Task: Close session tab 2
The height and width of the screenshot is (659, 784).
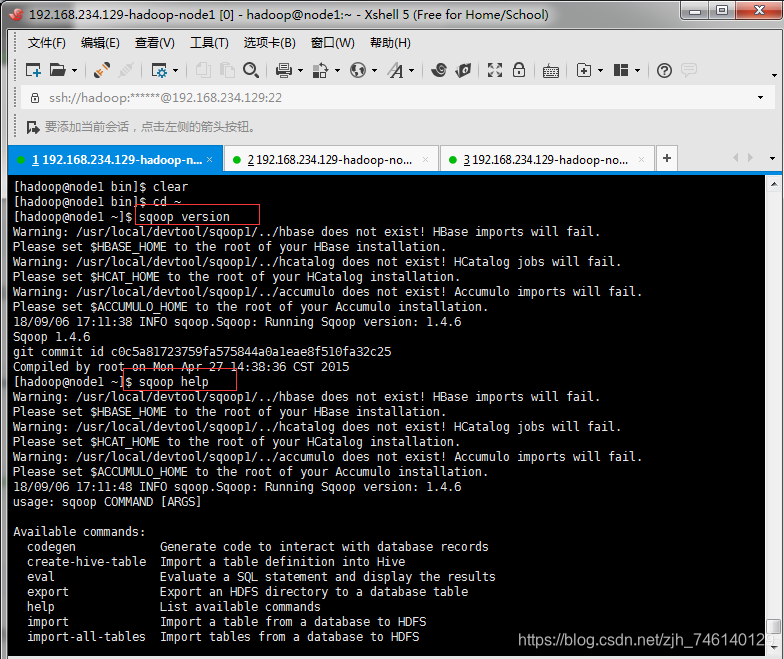Action: point(426,160)
